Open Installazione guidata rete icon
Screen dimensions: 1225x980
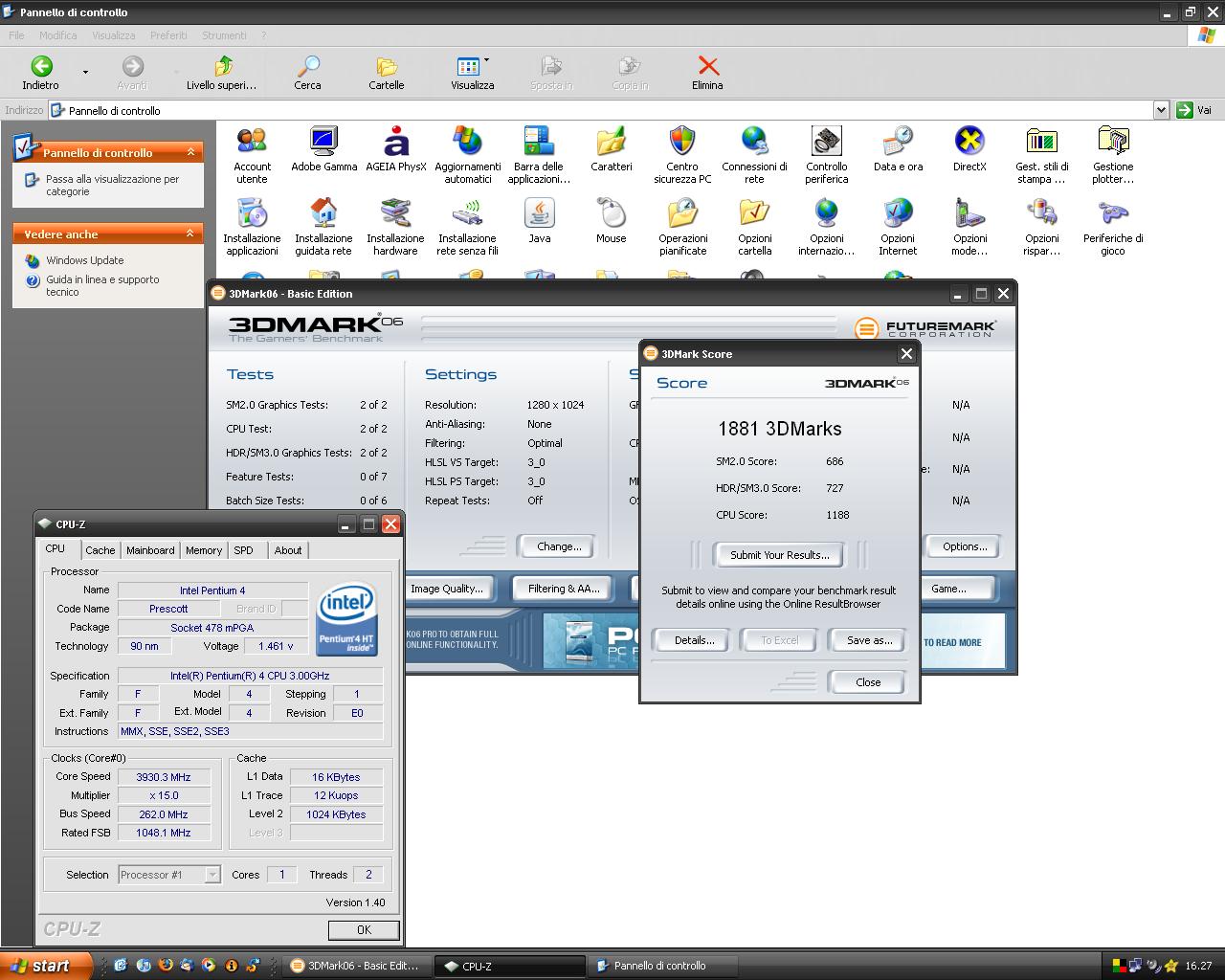point(323,226)
